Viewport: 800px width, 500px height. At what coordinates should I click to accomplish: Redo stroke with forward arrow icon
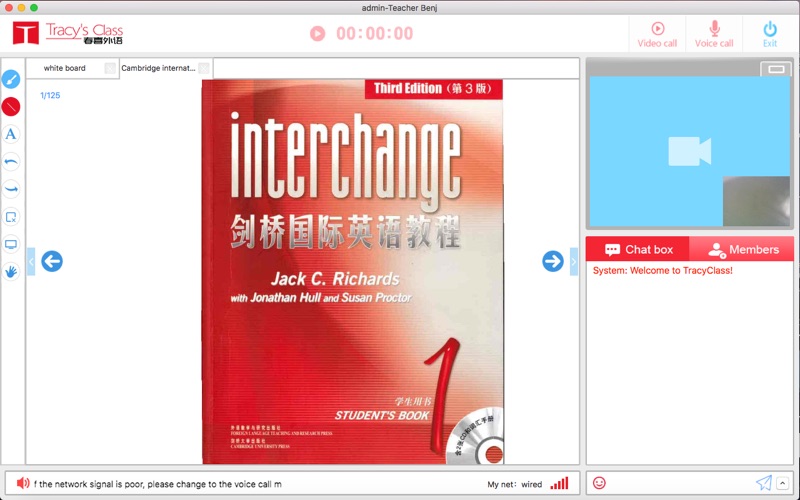[x=11, y=189]
